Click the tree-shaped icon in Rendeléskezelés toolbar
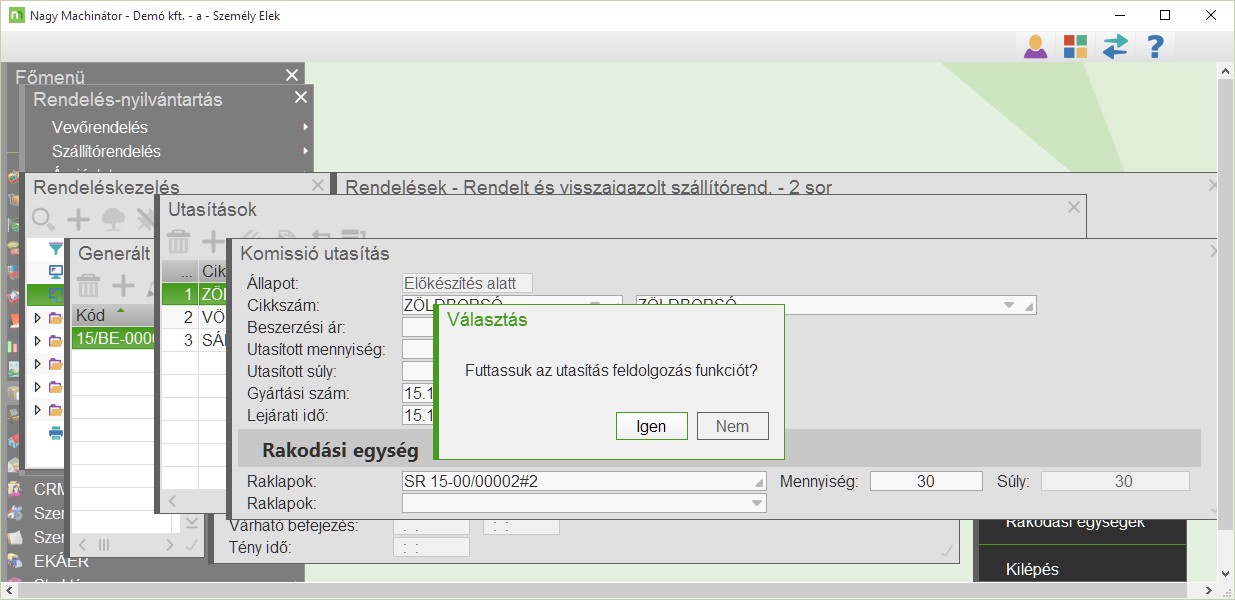1235x600 pixels. tap(113, 219)
